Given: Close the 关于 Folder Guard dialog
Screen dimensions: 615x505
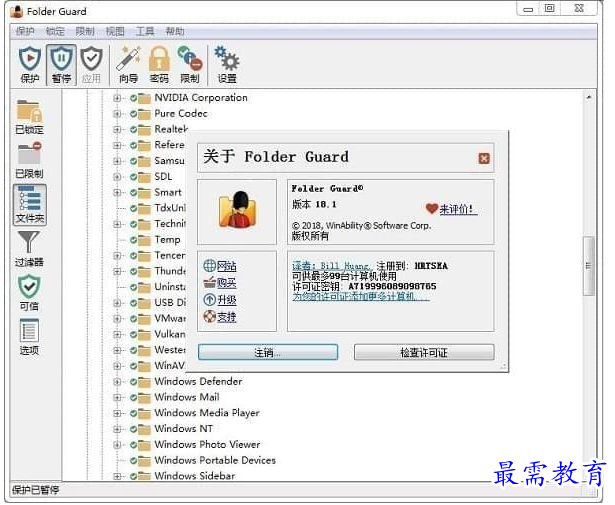Looking at the screenshot, I should [484, 158].
